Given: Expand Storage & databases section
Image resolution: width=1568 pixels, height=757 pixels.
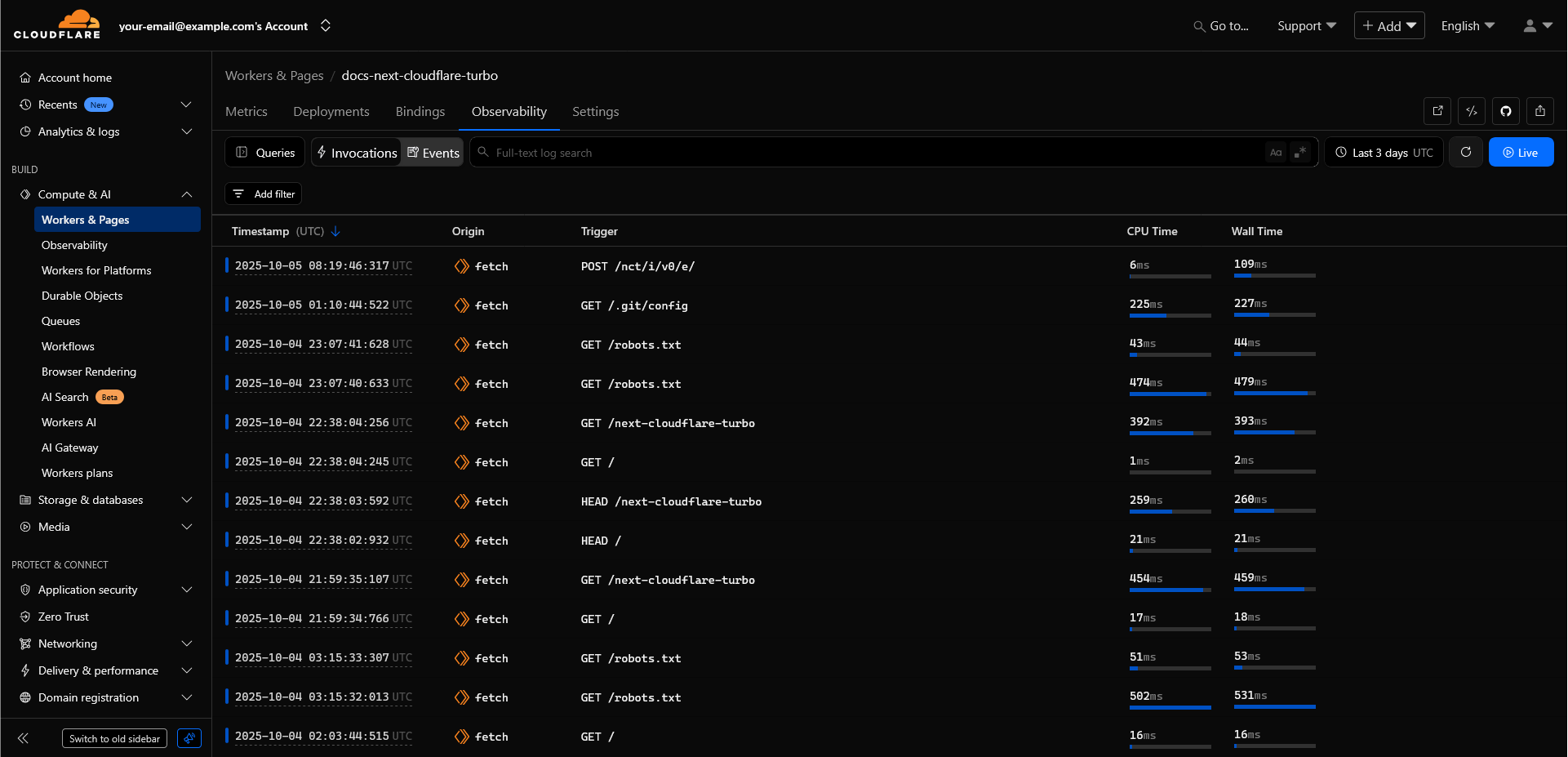Looking at the screenshot, I should (186, 500).
